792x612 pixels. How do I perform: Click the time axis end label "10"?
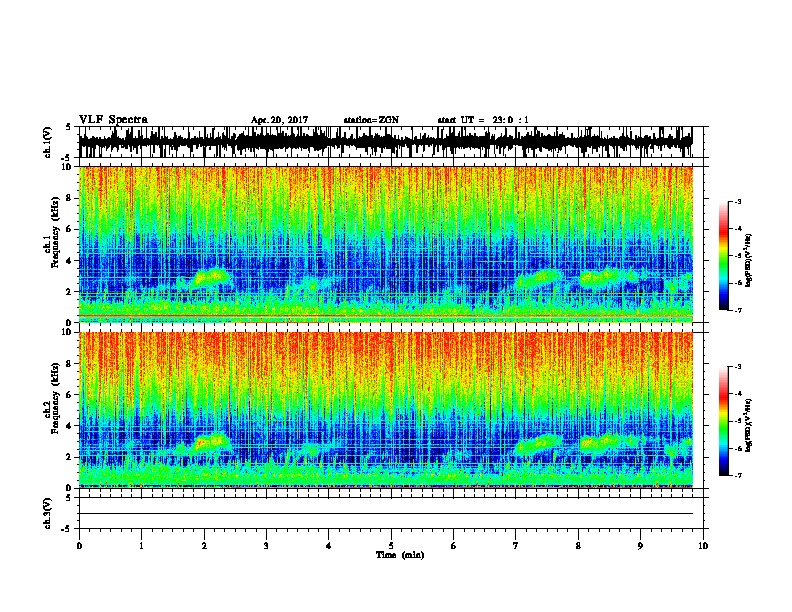pos(703,546)
